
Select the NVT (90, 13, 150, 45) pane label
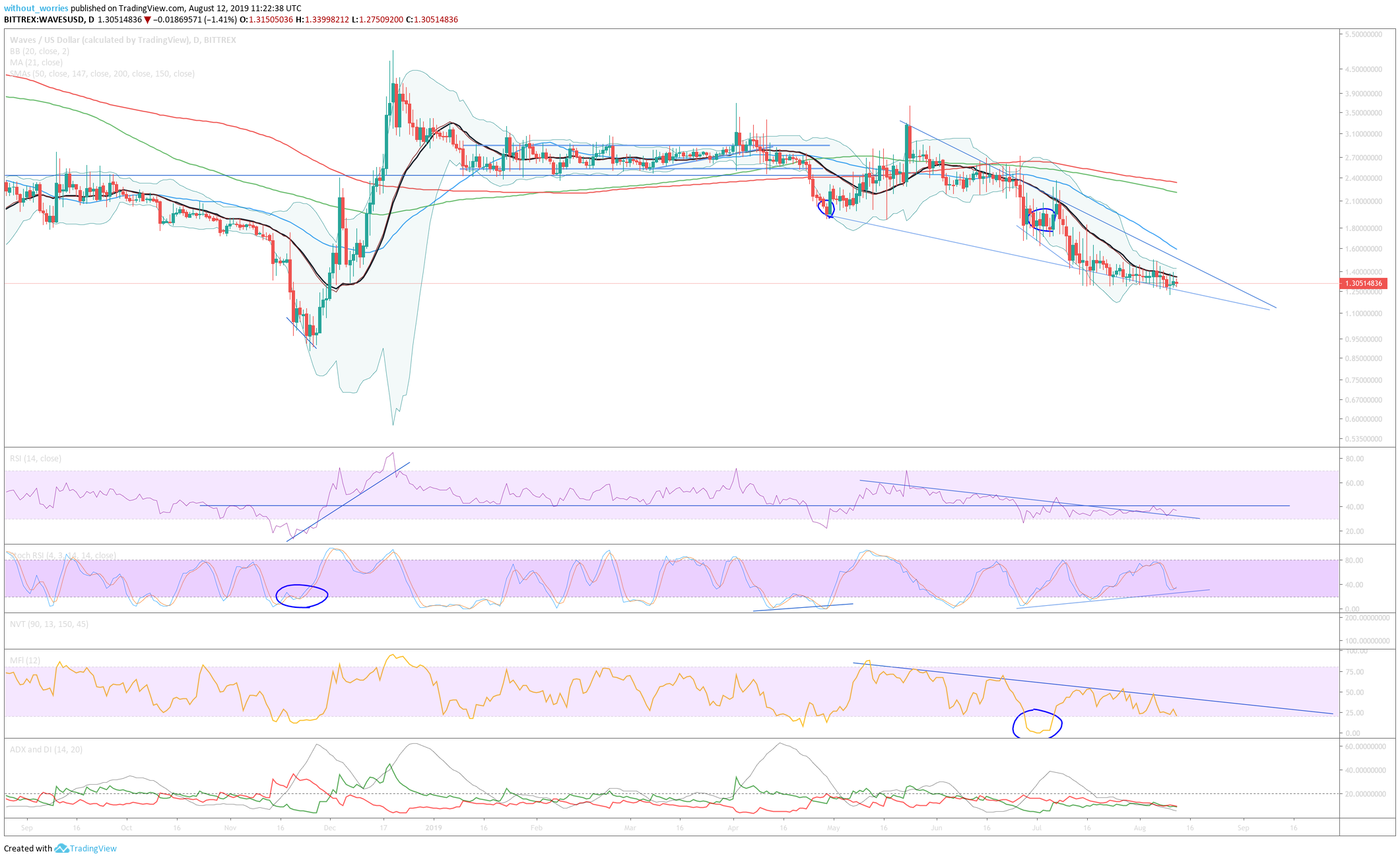click(x=50, y=624)
